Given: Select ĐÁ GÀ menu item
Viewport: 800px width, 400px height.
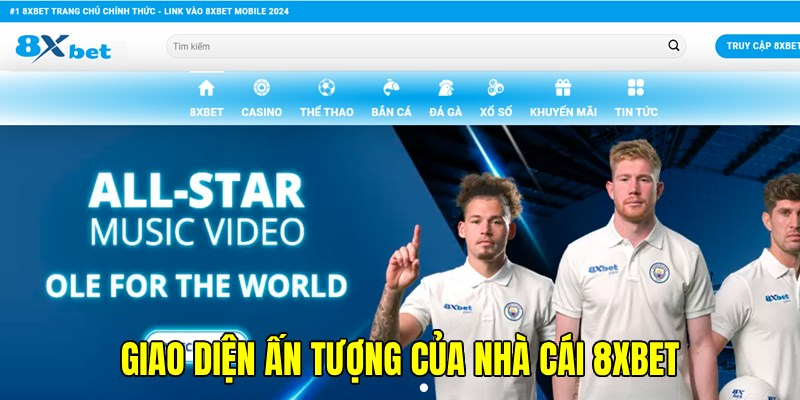Looking at the screenshot, I should (x=445, y=112).
